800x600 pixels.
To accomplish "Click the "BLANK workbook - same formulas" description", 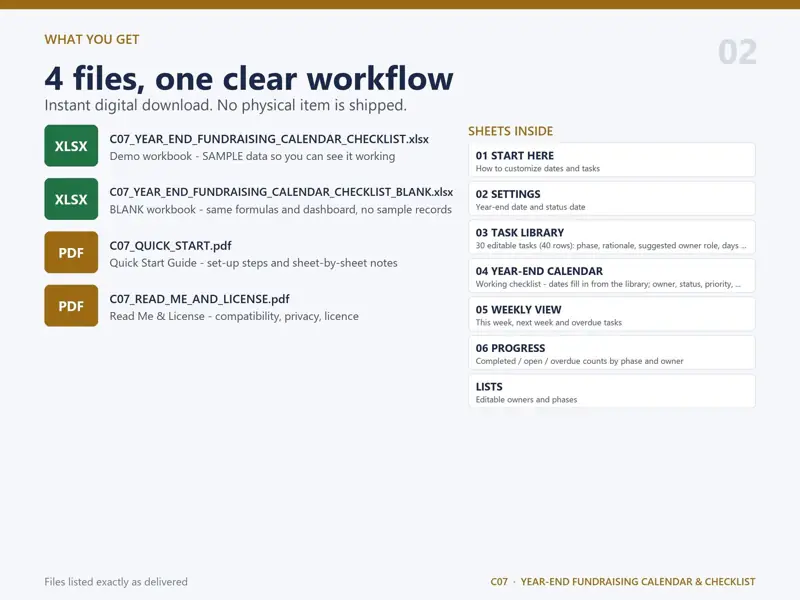I will 281,210.
